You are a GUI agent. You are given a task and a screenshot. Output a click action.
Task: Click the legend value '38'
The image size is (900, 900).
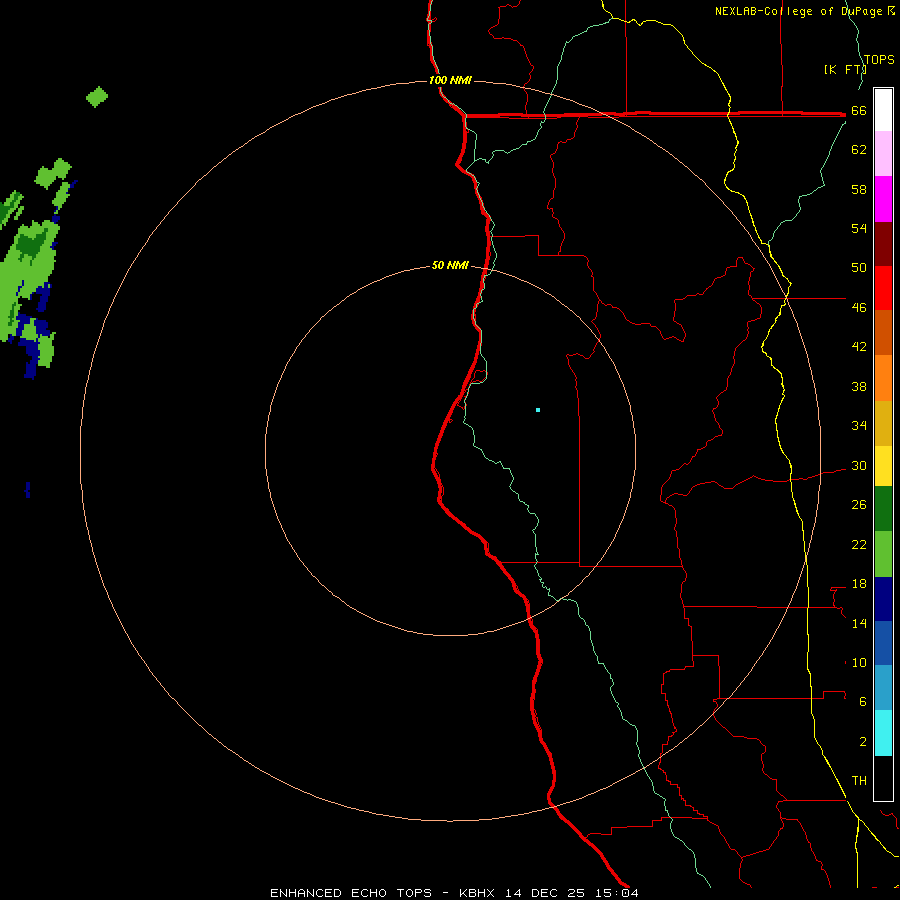click(x=859, y=386)
